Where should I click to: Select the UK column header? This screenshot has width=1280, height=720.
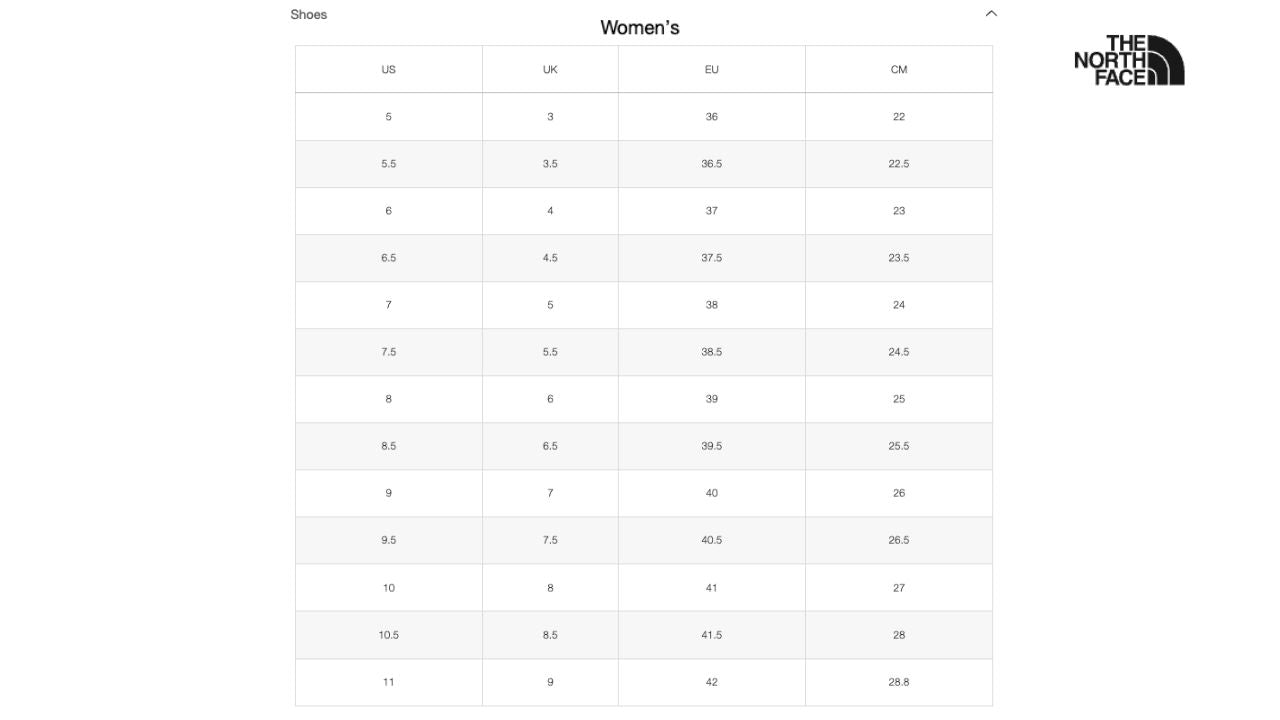(x=550, y=69)
